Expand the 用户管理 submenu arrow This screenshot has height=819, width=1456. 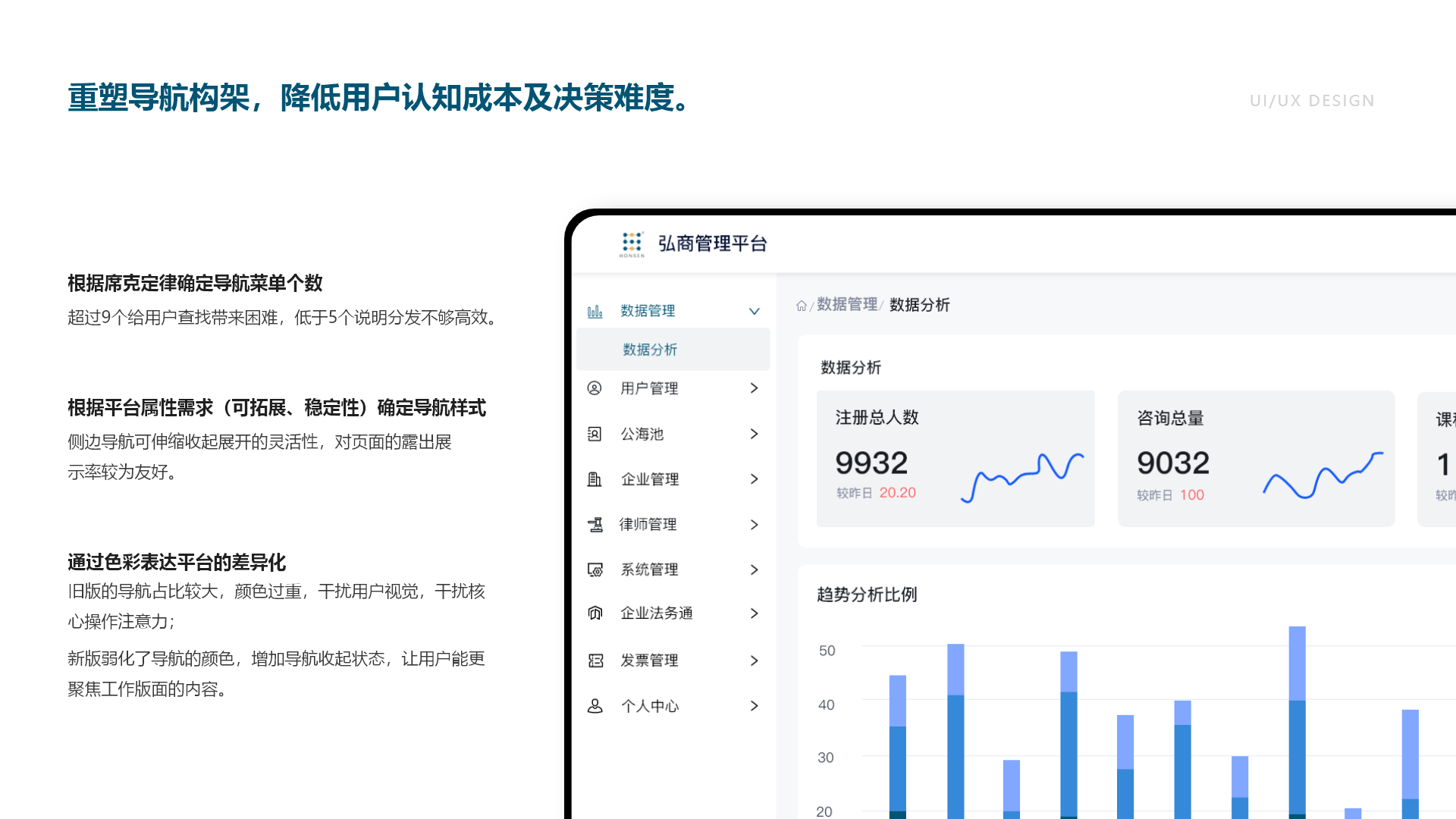coord(754,388)
